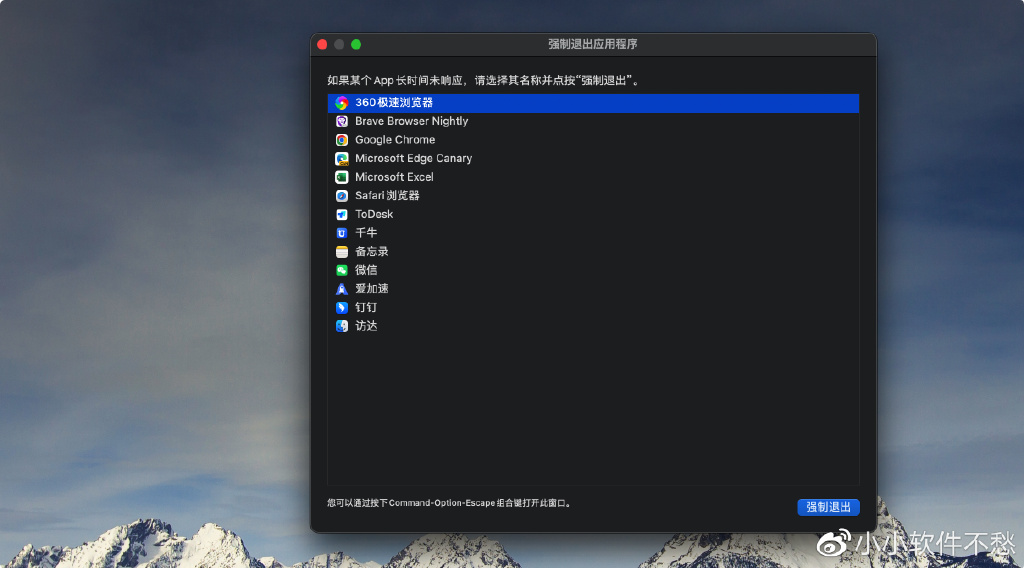Click the 微信 WeChat icon

pos(342,270)
